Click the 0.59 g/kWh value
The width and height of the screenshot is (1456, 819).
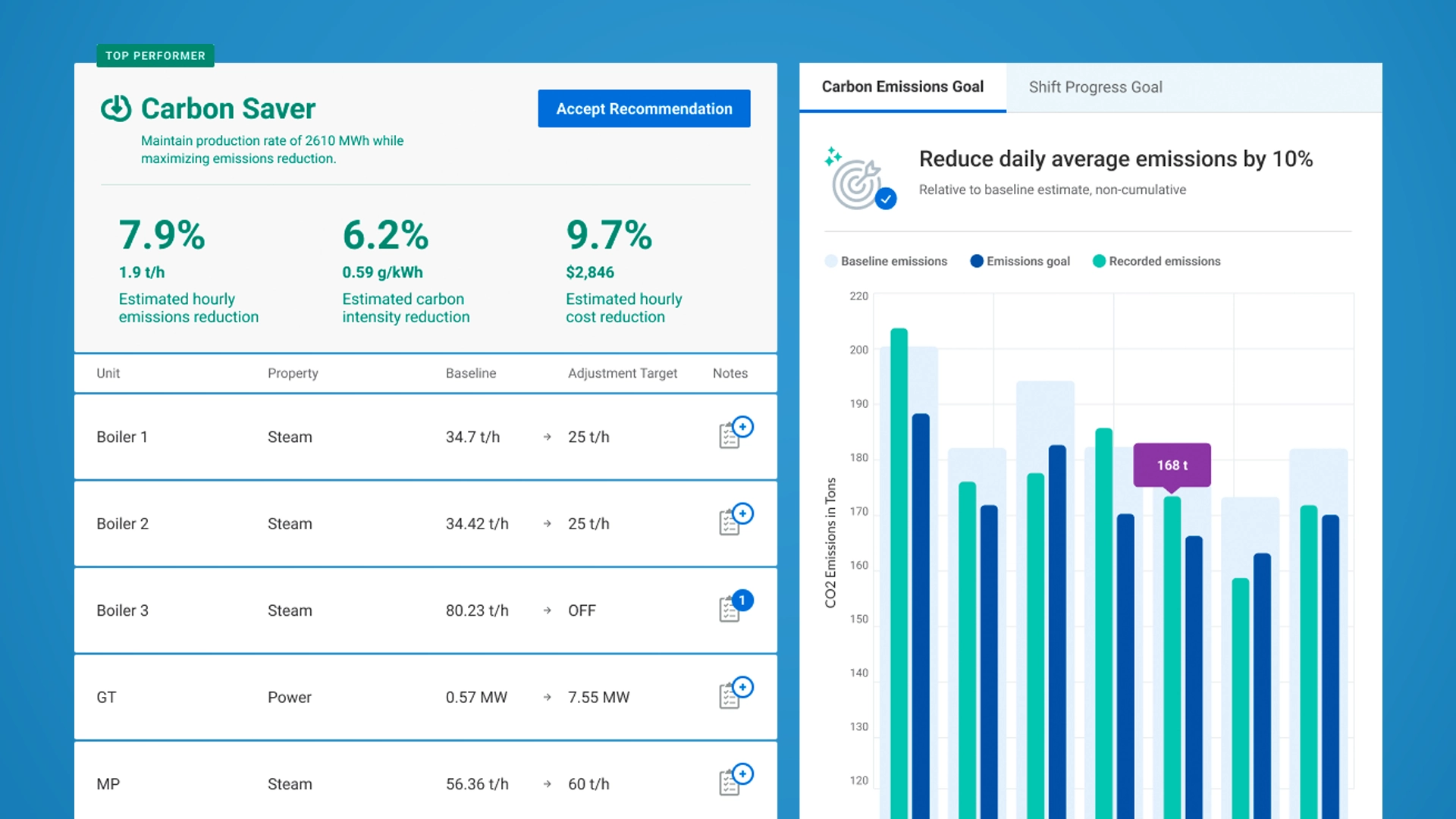382,272
